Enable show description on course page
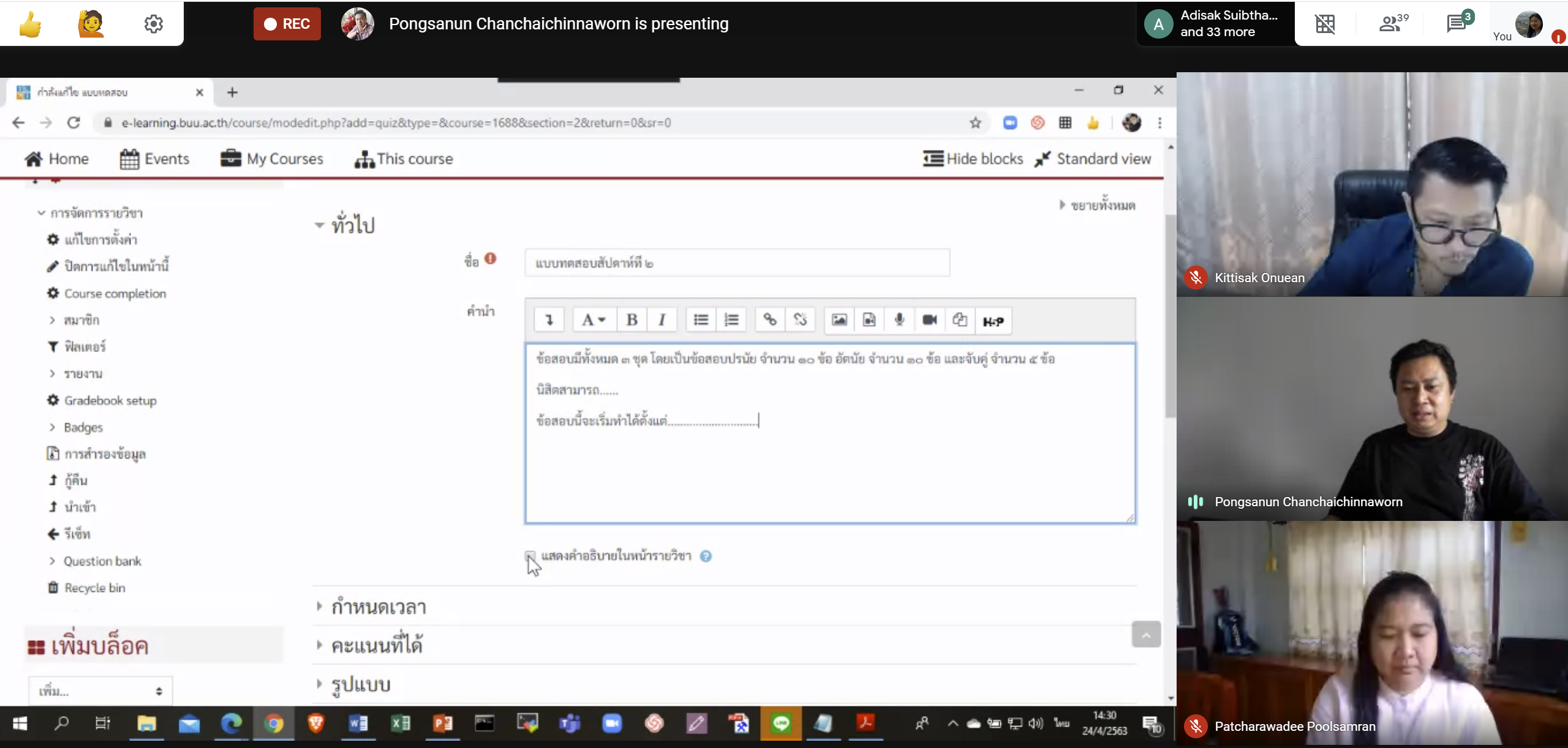 [x=530, y=556]
